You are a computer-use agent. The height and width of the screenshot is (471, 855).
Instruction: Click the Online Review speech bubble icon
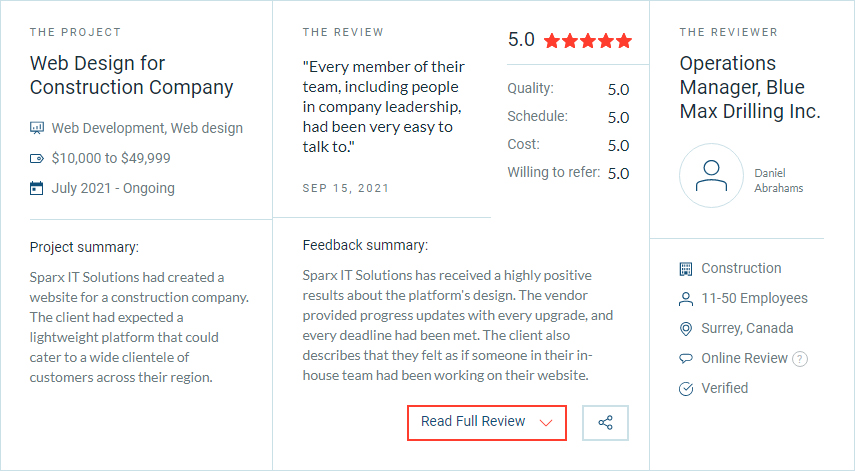pyautogui.click(x=686, y=359)
